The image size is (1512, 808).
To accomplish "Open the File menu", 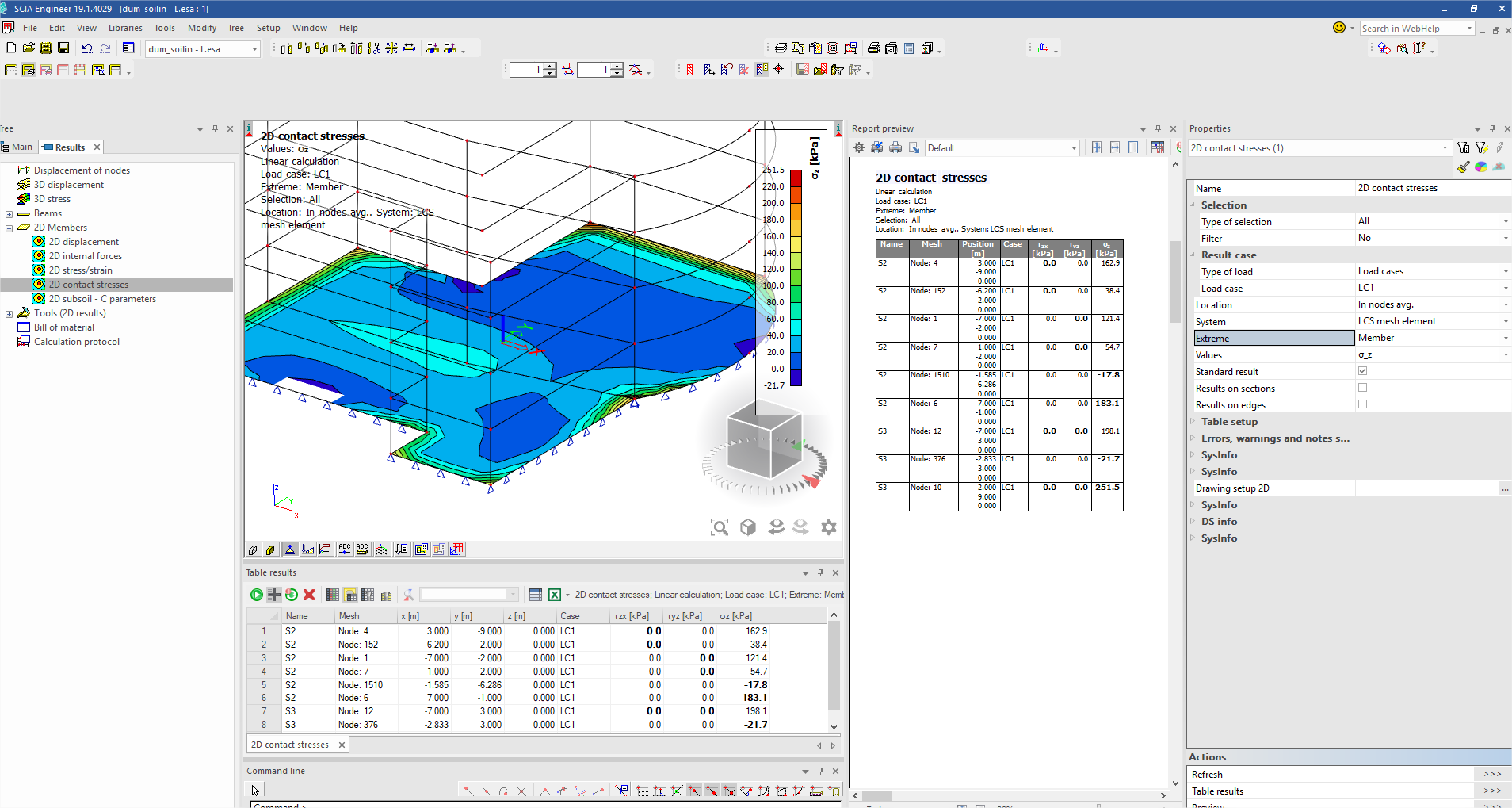I will (30, 28).
